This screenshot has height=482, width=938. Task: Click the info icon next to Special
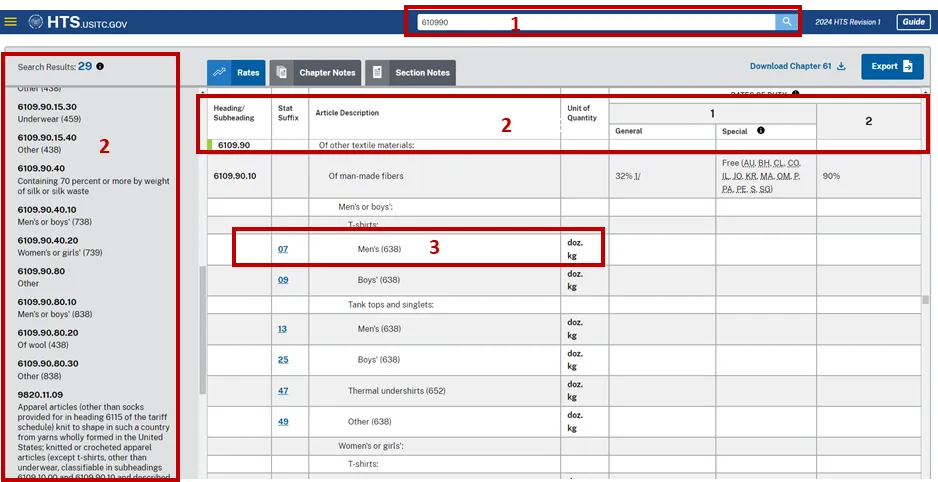click(760, 130)
